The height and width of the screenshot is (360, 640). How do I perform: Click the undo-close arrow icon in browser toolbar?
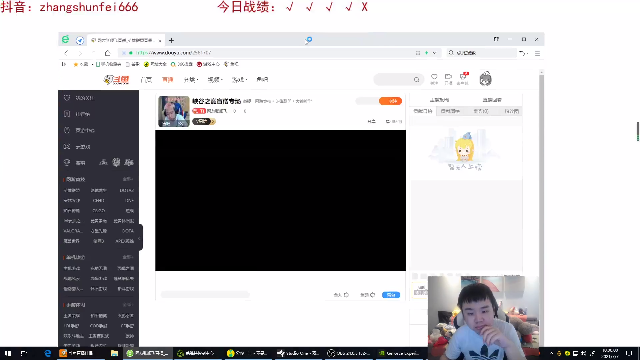click(x=522, y=53)
